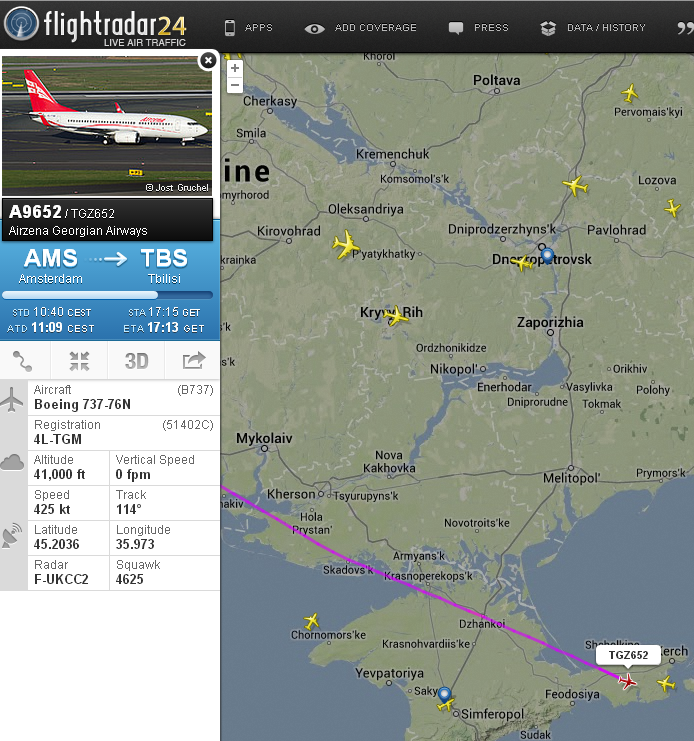Click the center-on-aircraft arrows icon
The height and width of the screenshot is (741, 694).
click(x=79, y=361)
